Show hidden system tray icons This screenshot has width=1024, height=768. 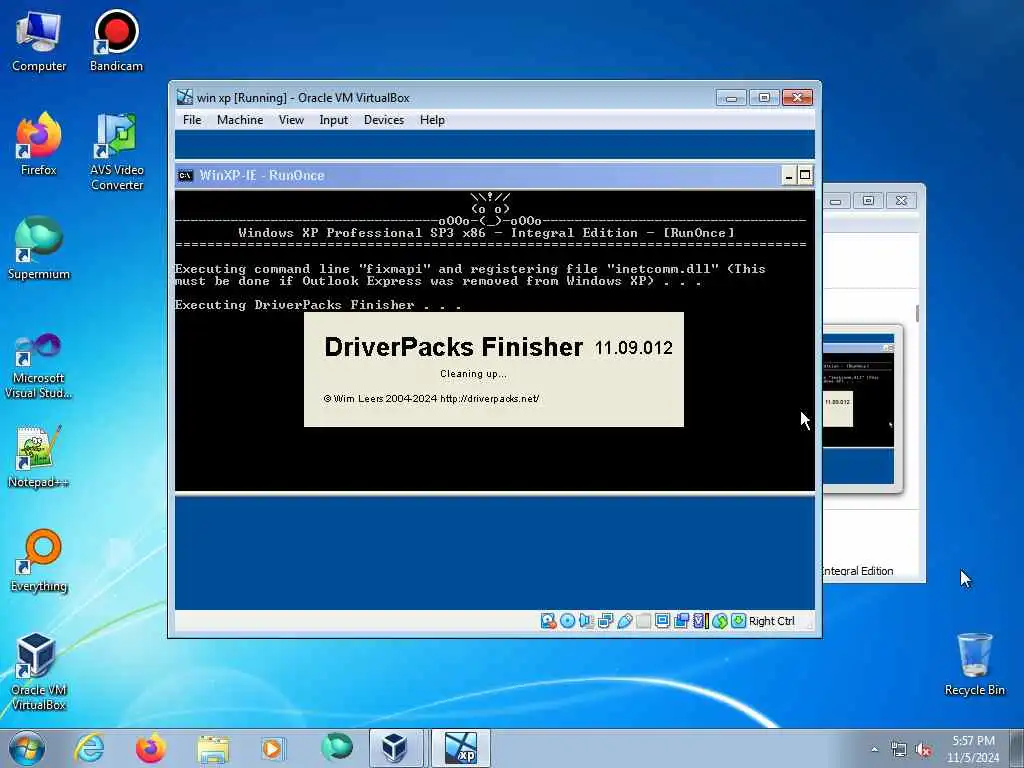pos(874,749)
